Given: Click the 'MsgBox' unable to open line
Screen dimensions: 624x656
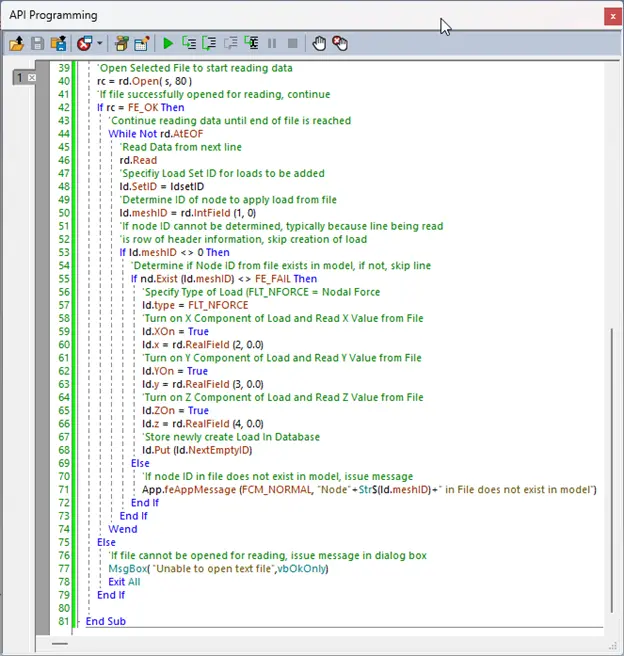Looking at the screenshot, I should 218,569.
